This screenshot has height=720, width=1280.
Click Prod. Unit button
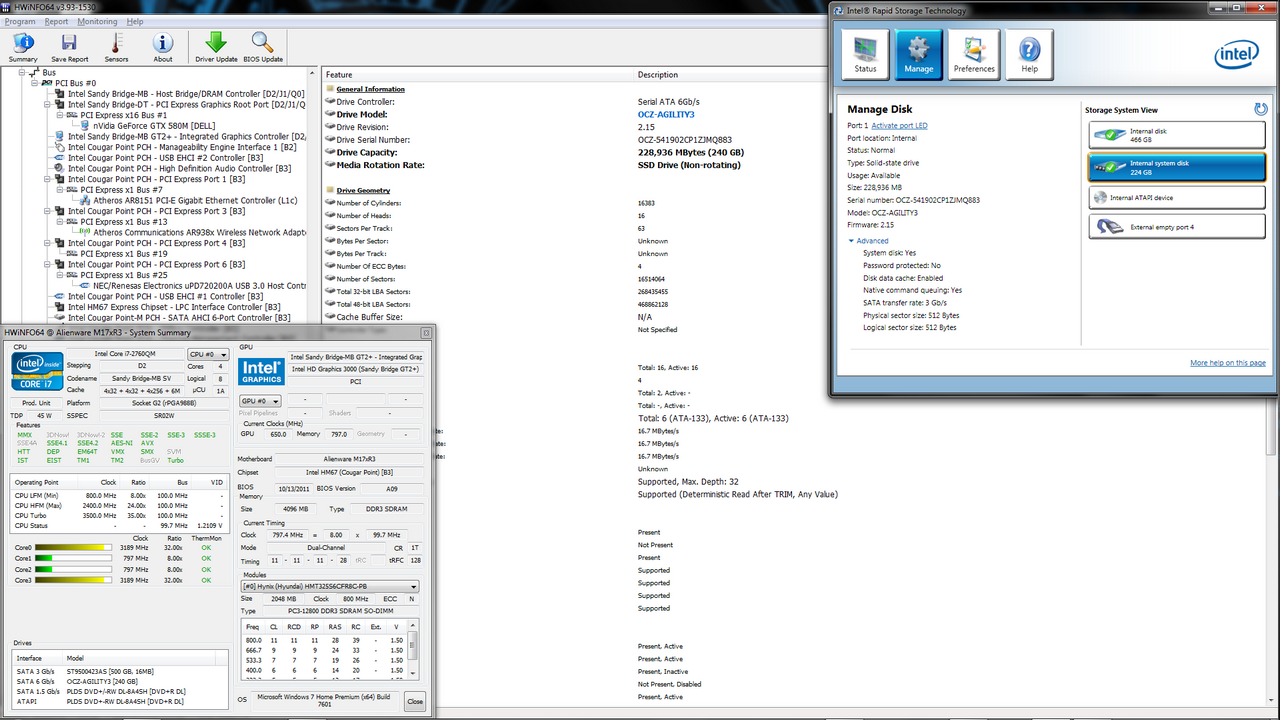pyautogui.click(x=38, y=403)
